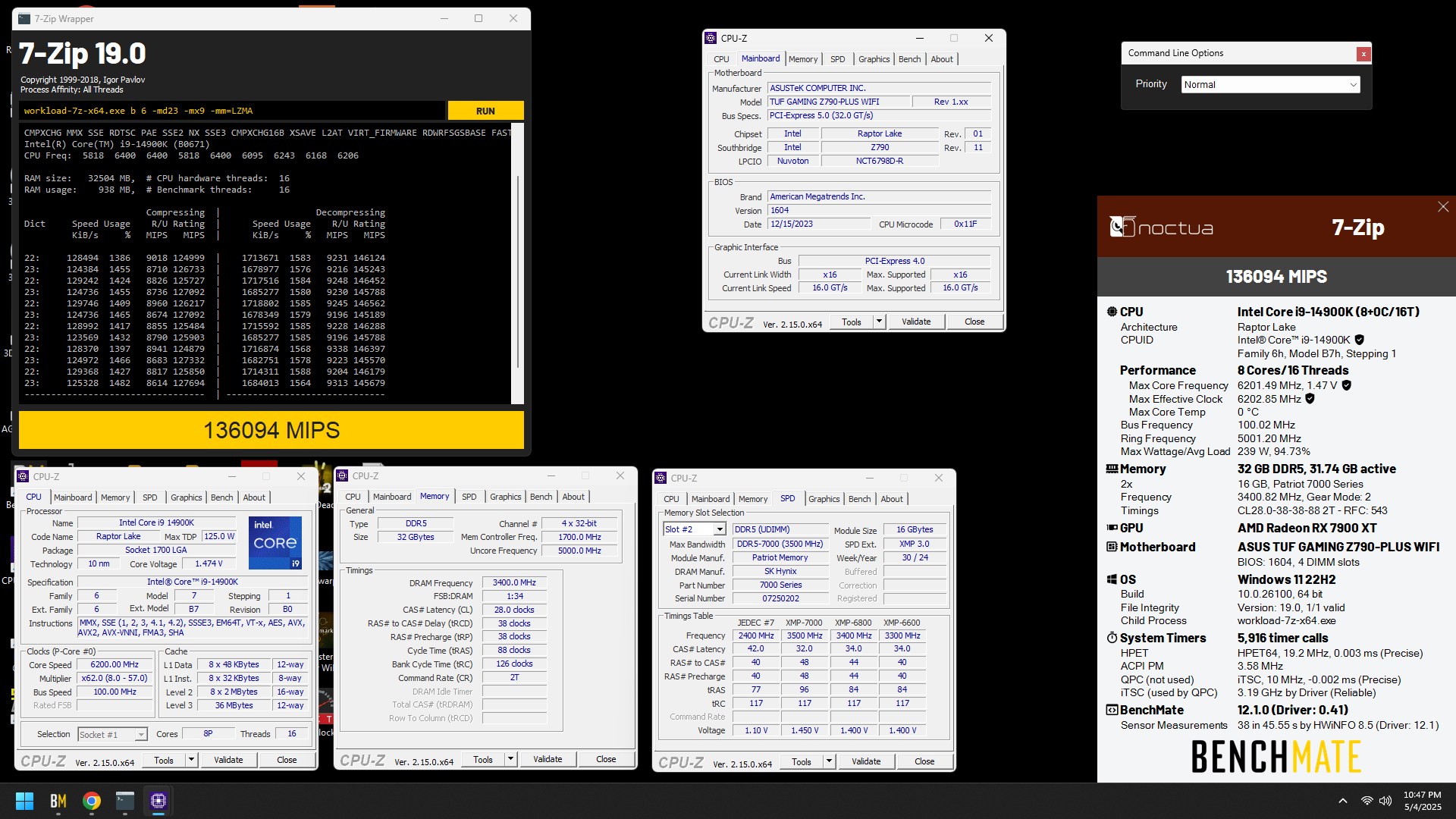1456x819 pixels.
Task: Click the Memory icon in BenchMate results
Action: point(1112,469)
